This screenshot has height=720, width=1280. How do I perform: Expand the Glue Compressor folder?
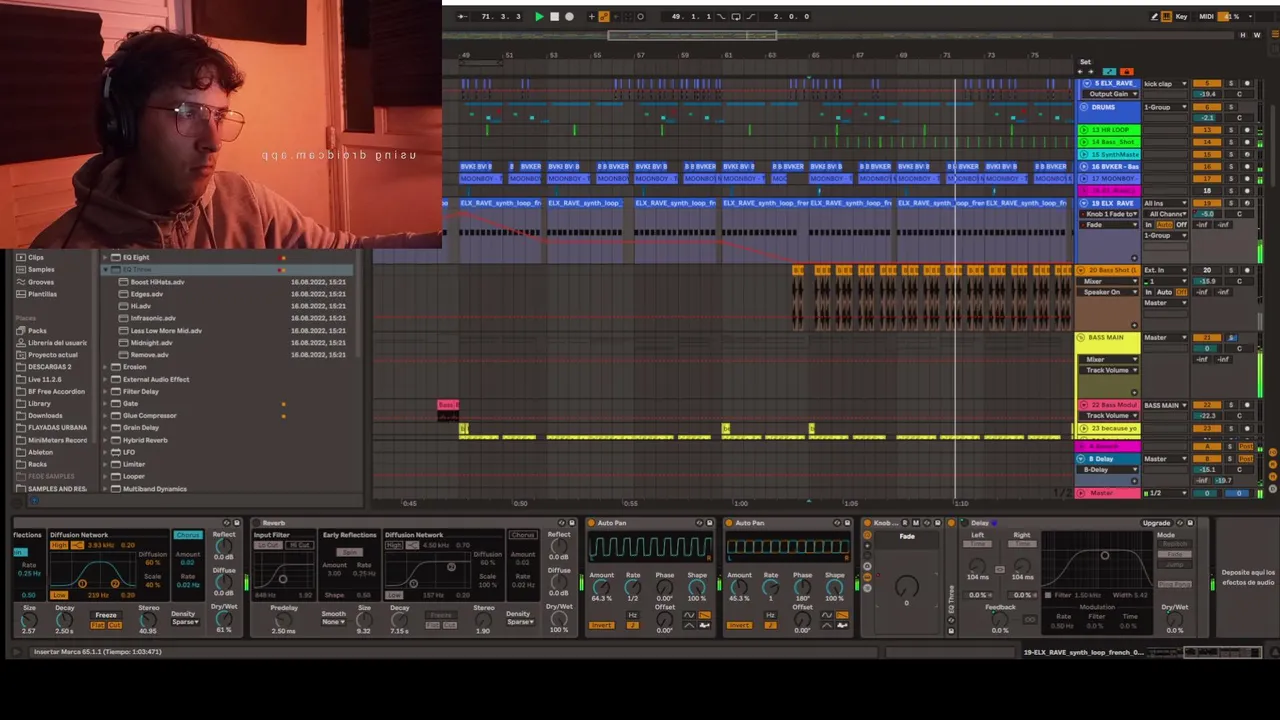point(105,415)
